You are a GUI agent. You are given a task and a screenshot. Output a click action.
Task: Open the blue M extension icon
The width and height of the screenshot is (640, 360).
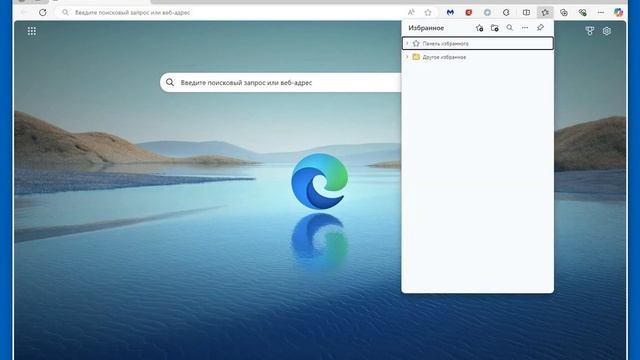pos(450,13)
